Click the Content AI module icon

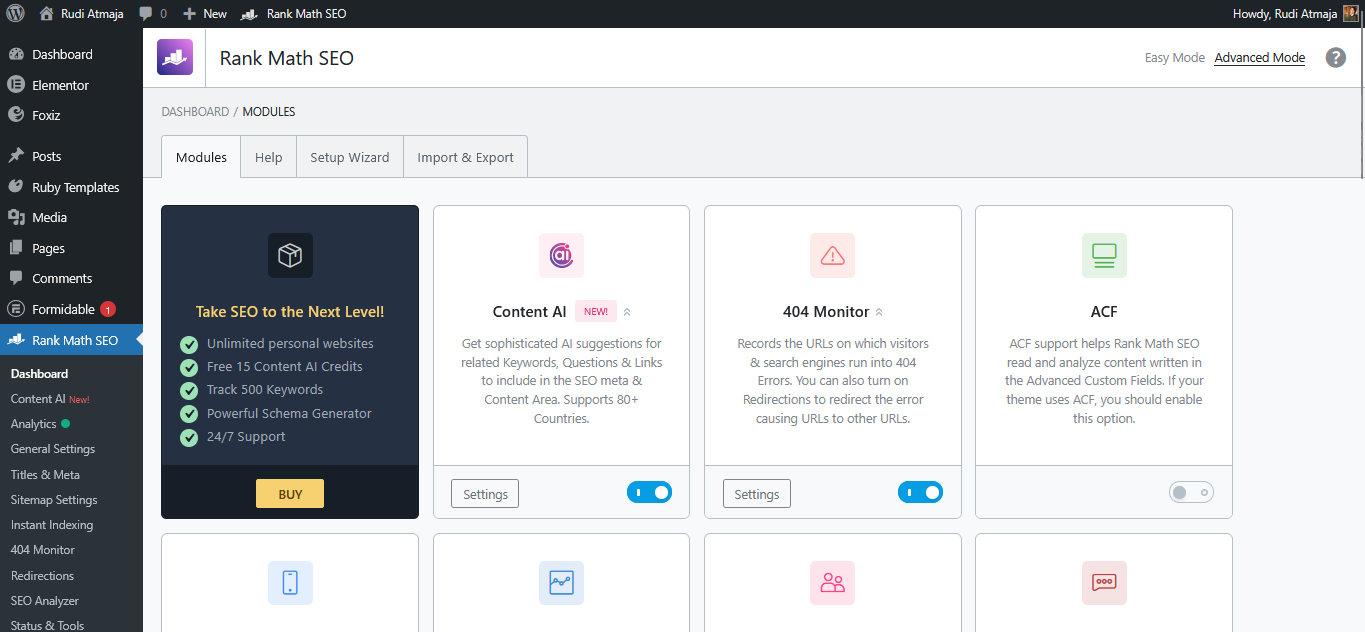[561, 256]
